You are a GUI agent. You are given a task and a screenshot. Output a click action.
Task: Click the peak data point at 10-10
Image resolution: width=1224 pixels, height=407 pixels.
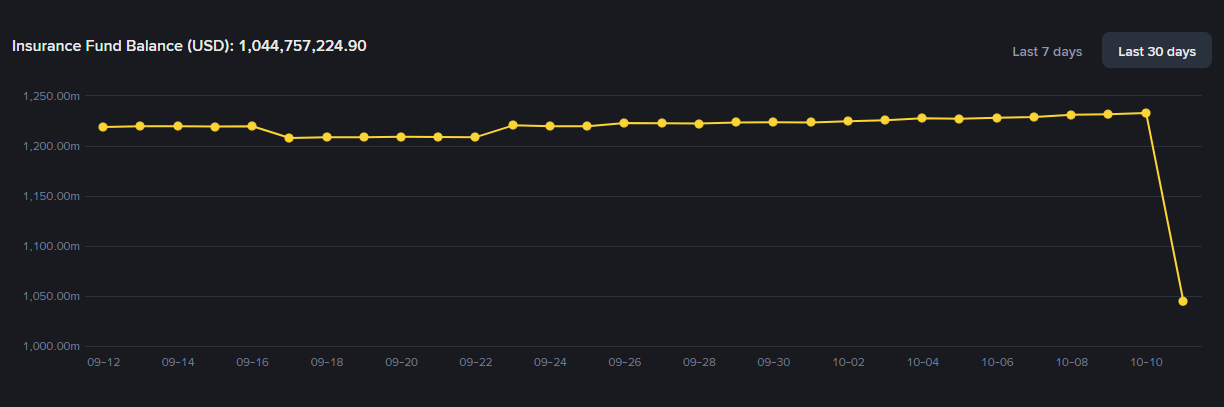[x=1146, y=113]
